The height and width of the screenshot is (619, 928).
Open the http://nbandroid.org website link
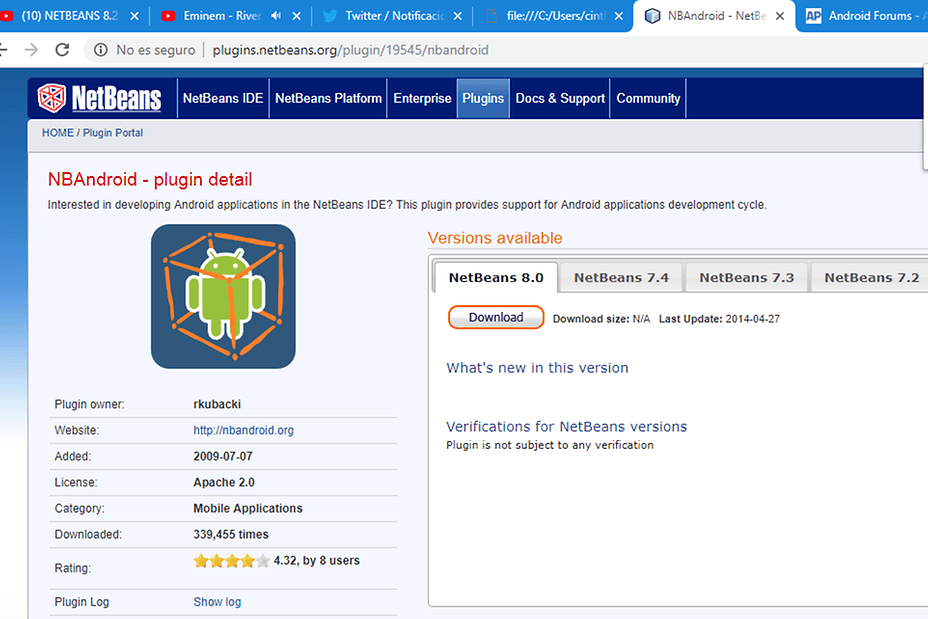[x=243, y=430]
